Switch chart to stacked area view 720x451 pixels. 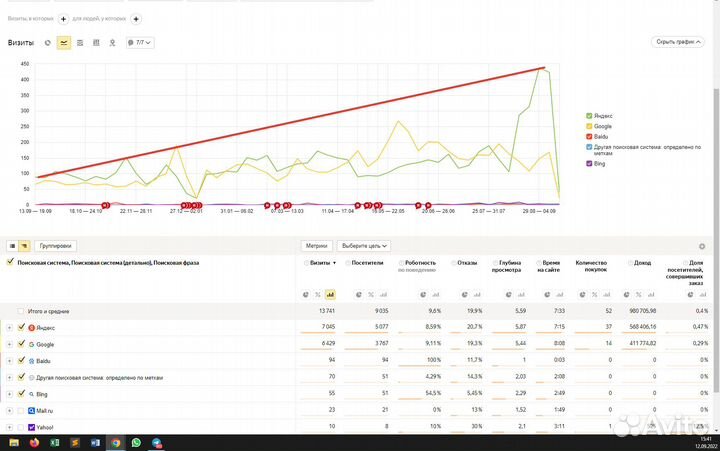tap(80, 43)
